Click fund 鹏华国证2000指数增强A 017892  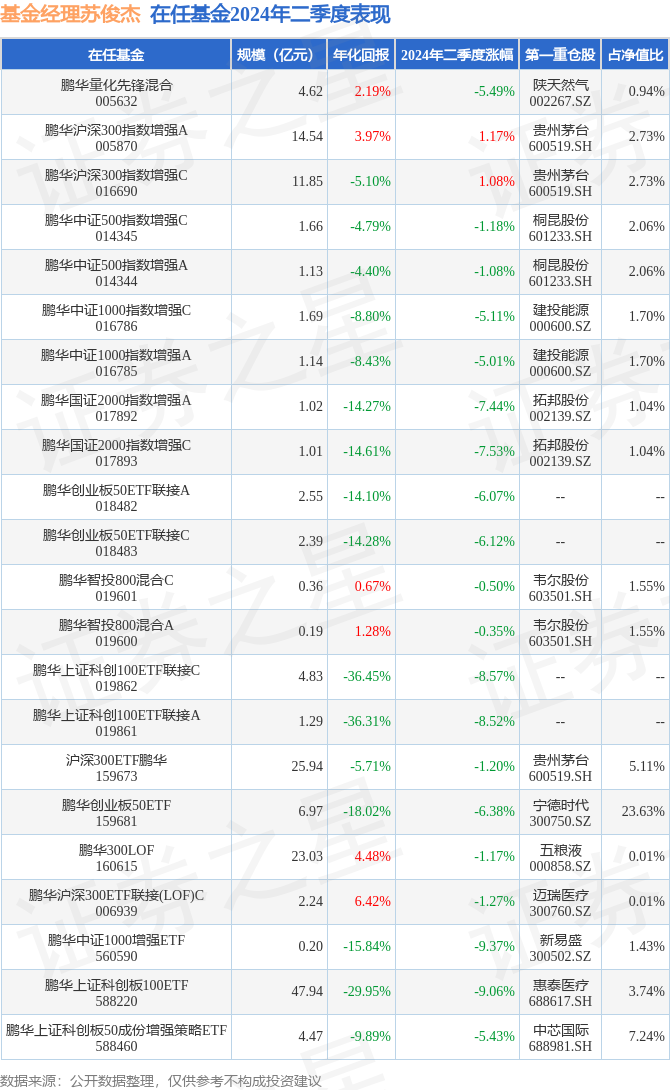(x=116, y=408)
